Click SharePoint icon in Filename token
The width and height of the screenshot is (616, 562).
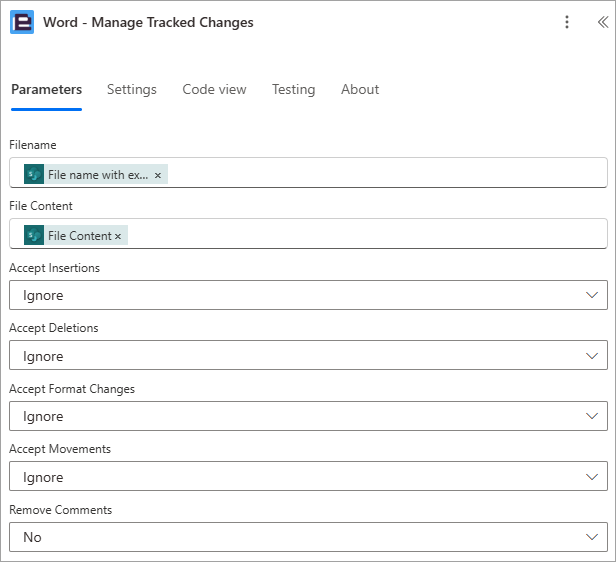34,174
